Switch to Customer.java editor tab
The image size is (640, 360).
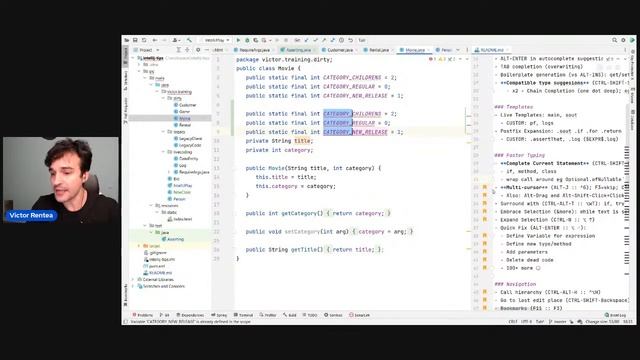click(340, 50)
